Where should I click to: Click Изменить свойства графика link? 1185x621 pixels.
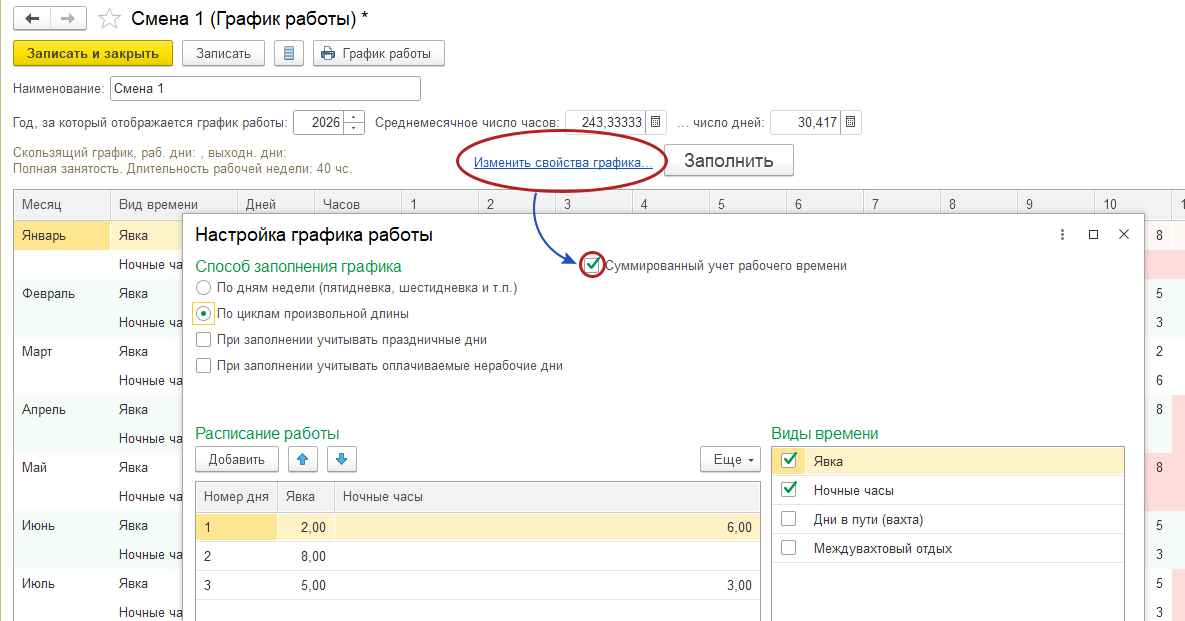pyautogui.click(x=563, y=162)
